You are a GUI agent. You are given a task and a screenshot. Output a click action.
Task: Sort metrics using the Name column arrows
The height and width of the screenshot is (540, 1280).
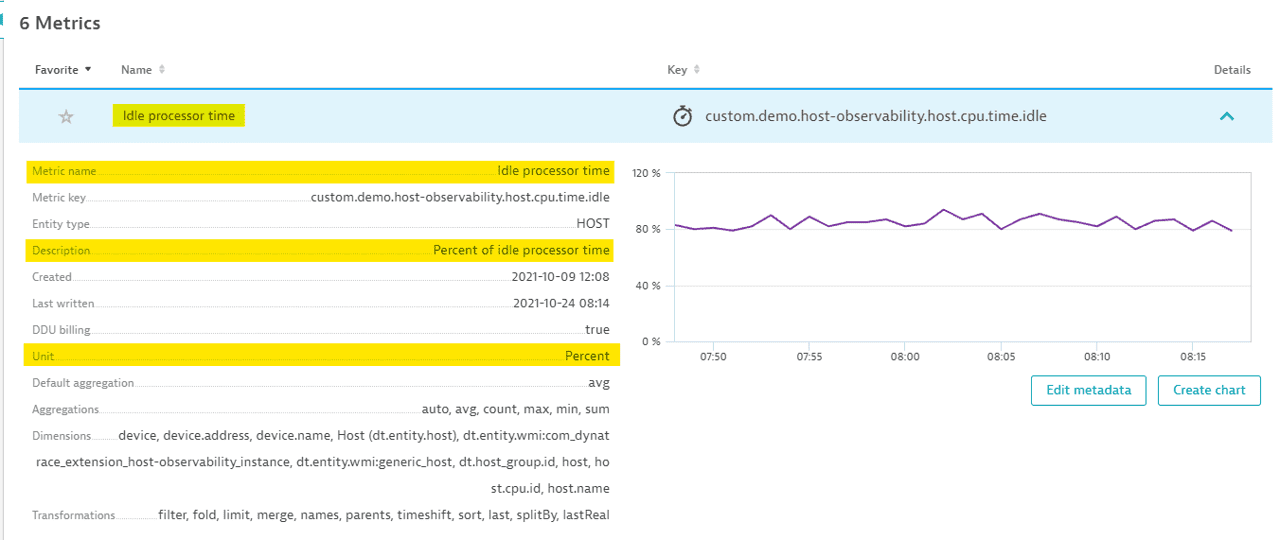click(x=162, y=70)
